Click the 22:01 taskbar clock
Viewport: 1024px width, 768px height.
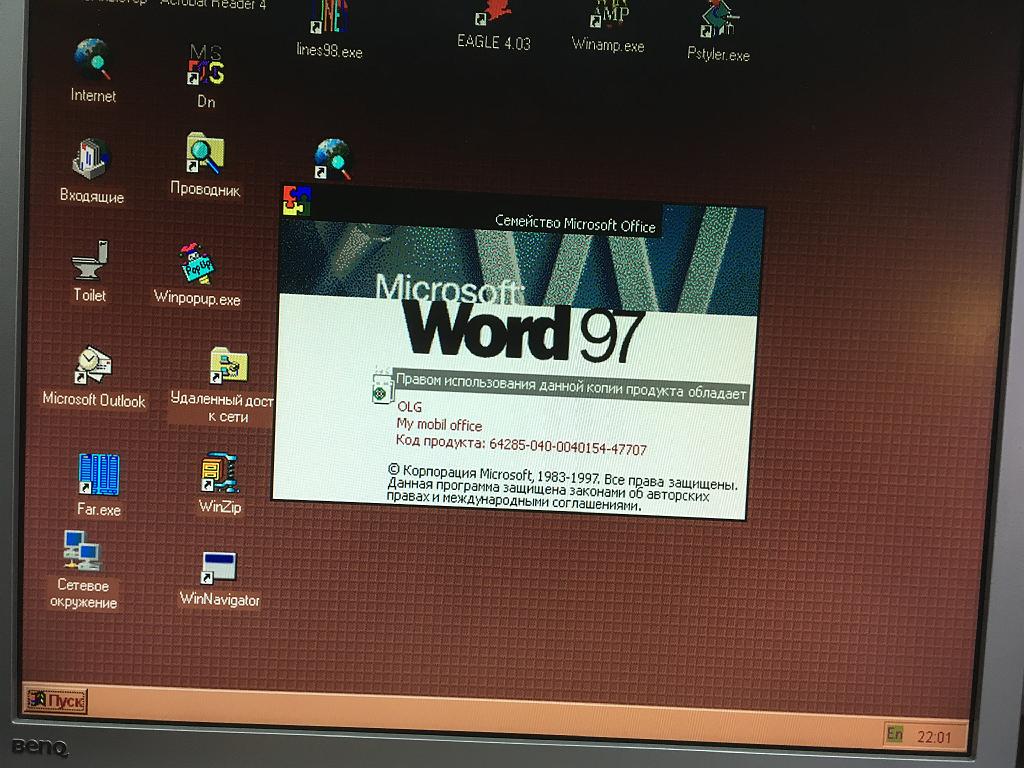934,737
